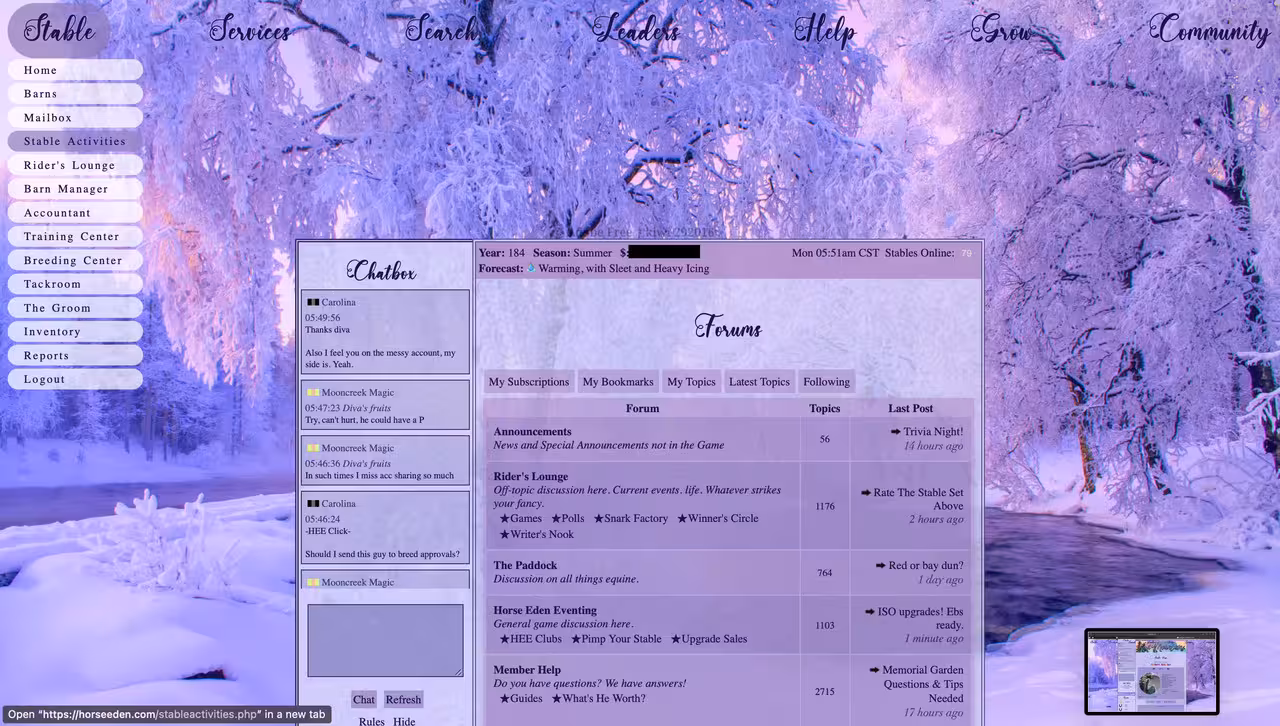
Task: Open Rider's Lounge forum link in table
Action: [530, 477]
